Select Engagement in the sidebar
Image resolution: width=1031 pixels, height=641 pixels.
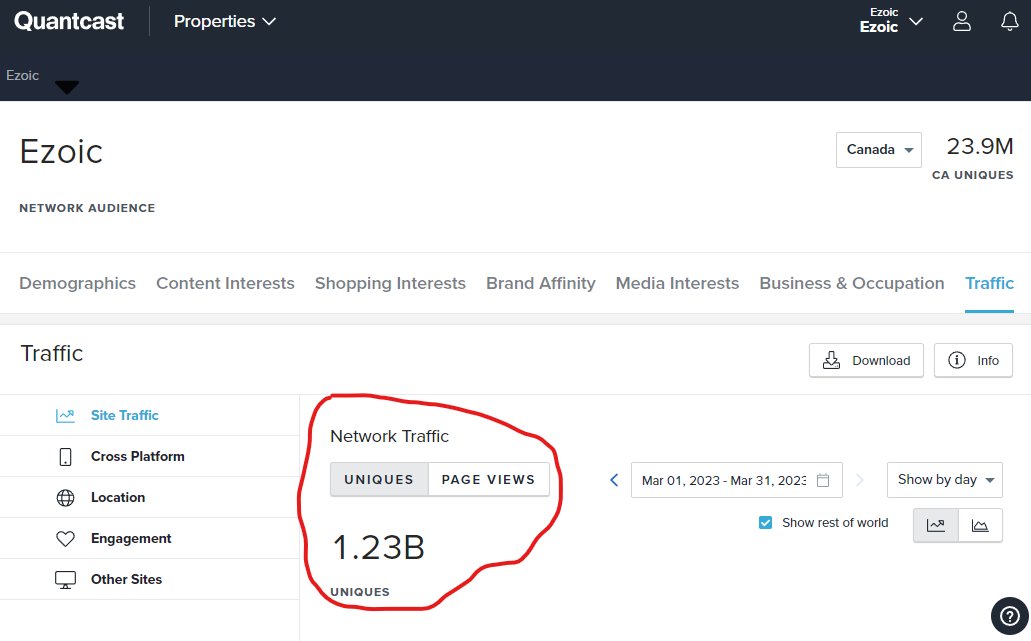[x=149, y=538]
